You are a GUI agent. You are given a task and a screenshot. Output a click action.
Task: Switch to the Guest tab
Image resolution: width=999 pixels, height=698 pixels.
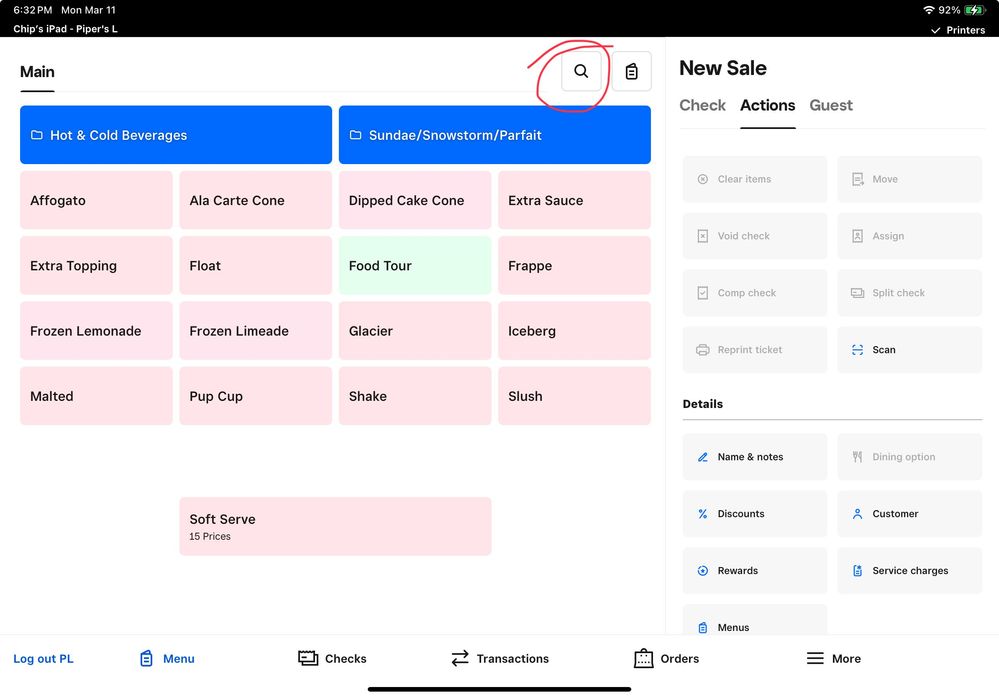pos(831,105)
